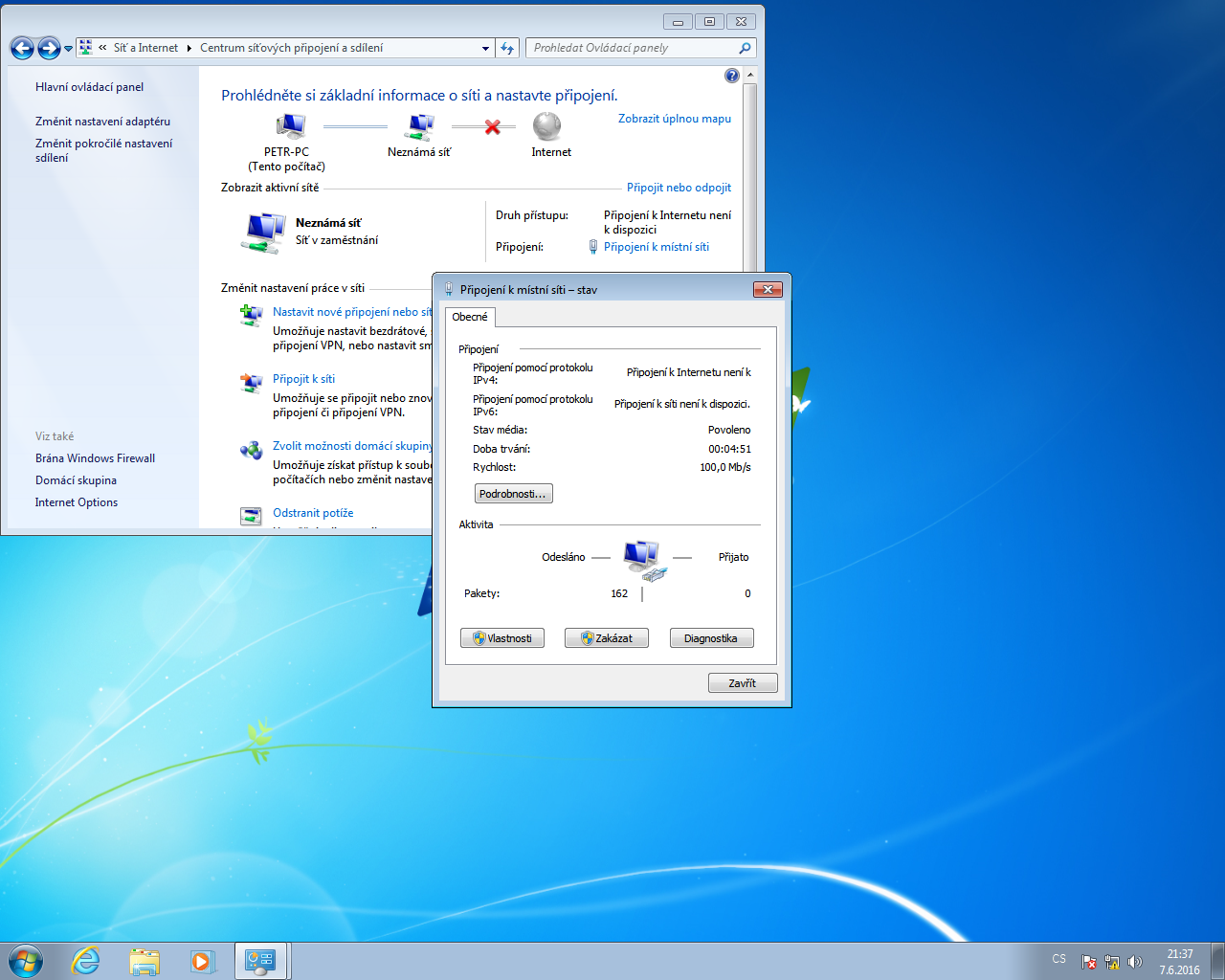Click the Zobrazit úplnou mapu link
Image resolution: width=1225 pixels, height=980 pixels.
tap(674, 119)
